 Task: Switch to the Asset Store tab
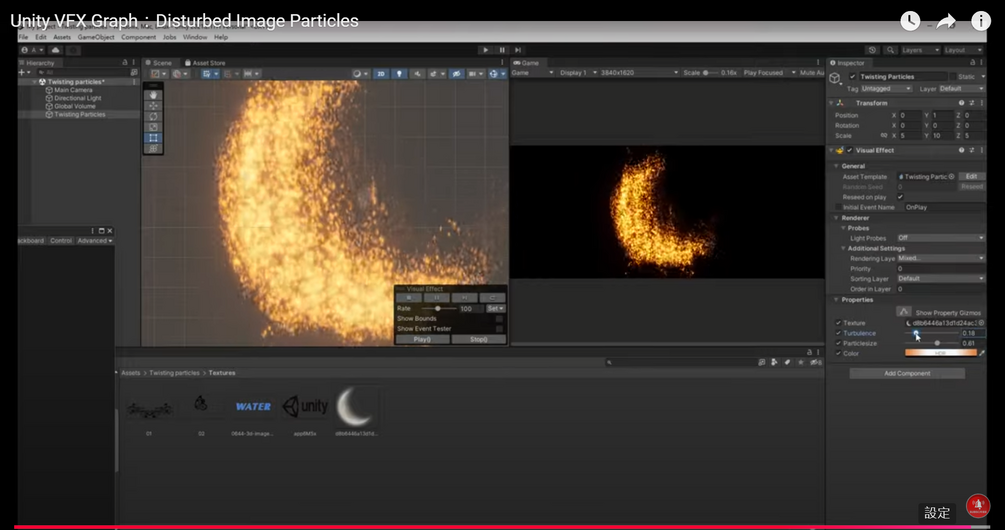click(x=204, y=63)
